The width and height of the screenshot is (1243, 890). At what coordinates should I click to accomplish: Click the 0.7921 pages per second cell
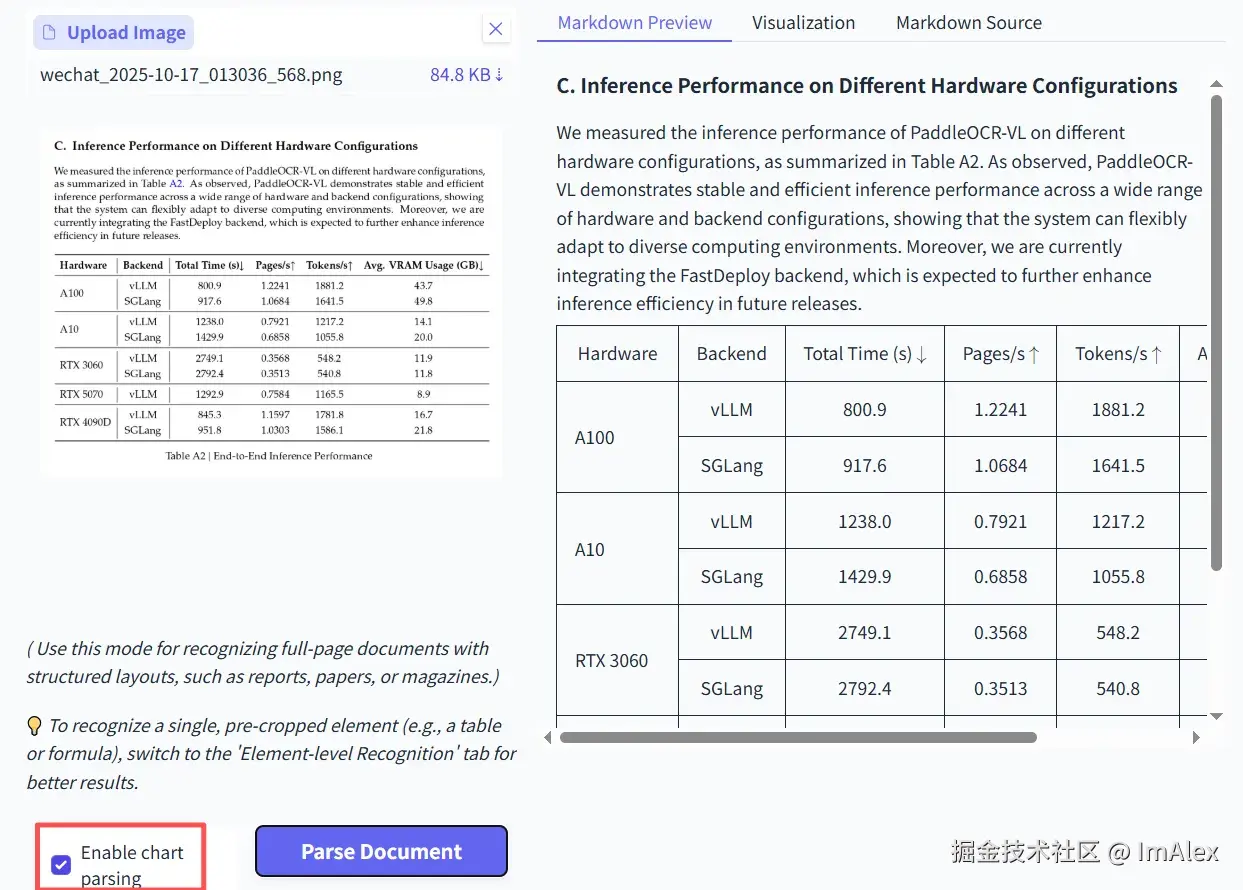pyautogui.click(x=1001, y=521)
